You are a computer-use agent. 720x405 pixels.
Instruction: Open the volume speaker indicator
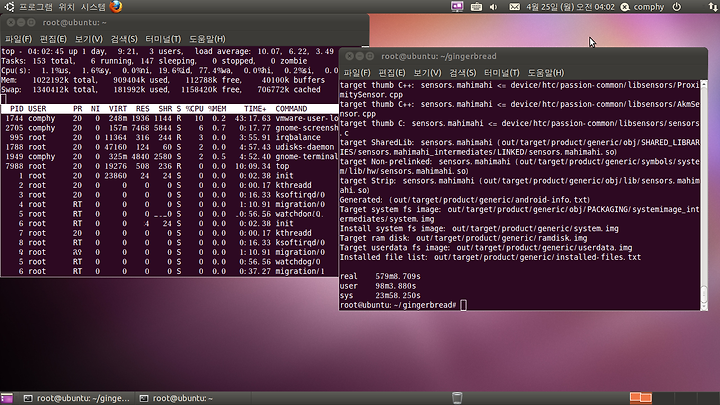[494, 7]
